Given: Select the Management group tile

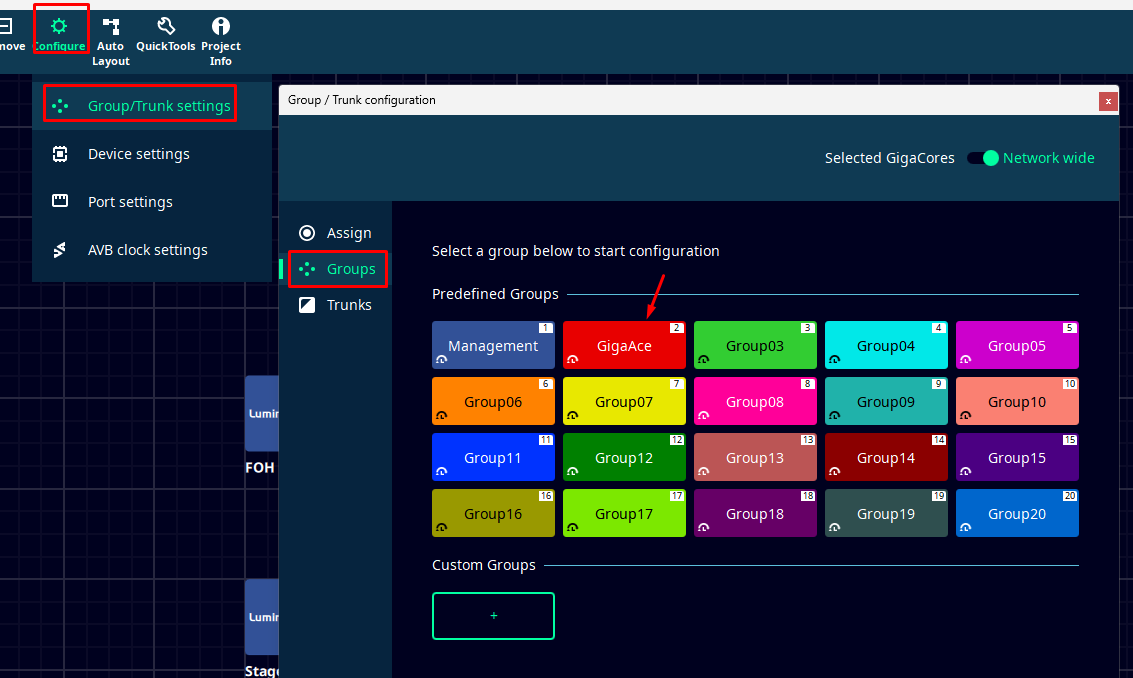Looking at the screenshot, I should 493,346.
